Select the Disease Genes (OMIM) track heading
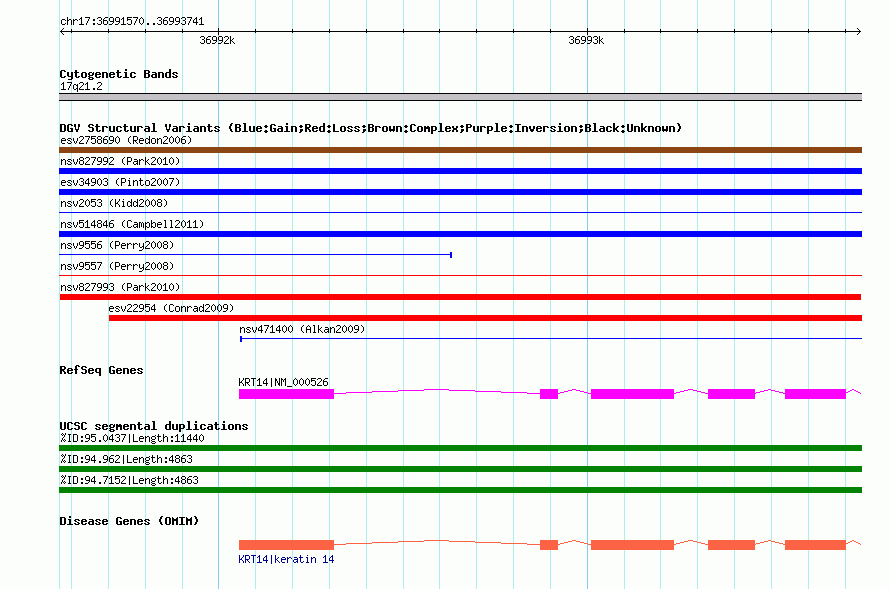This screenshot has height=589, width=890. point(129,521)
